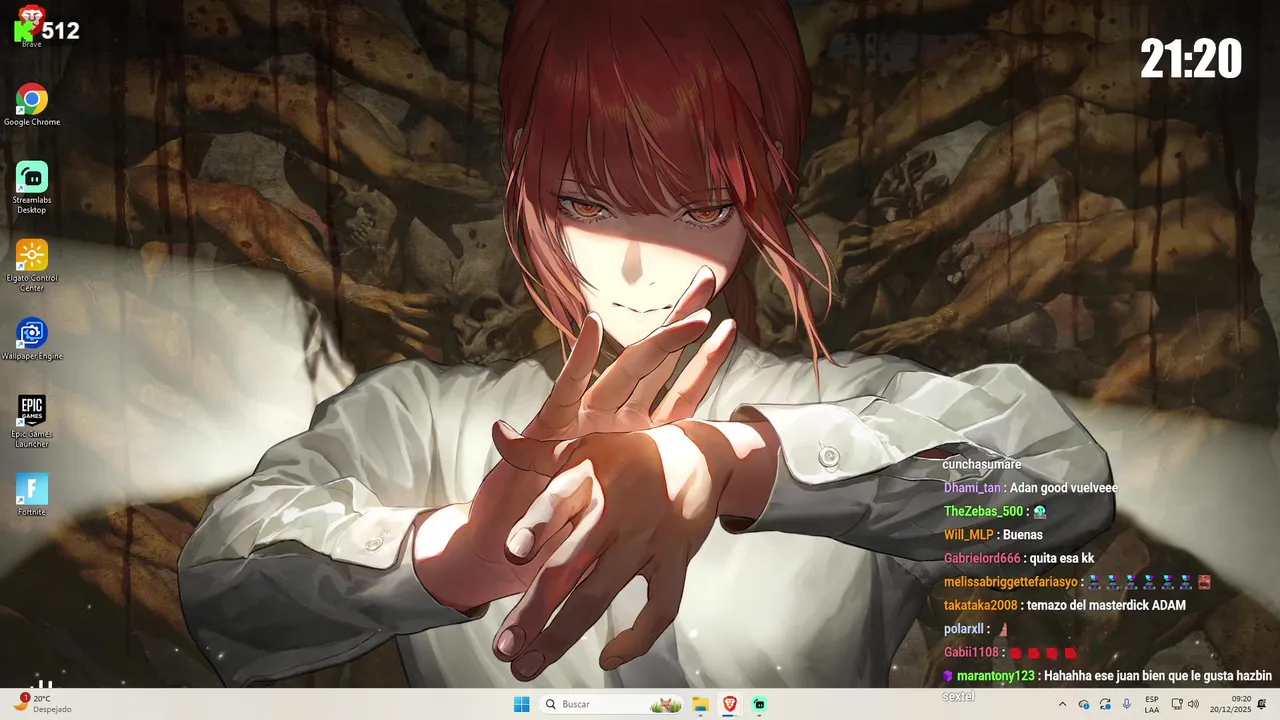Open the Brave desktop shortcut
This screenshot has width=1280, height=720.
click(31, 27)
